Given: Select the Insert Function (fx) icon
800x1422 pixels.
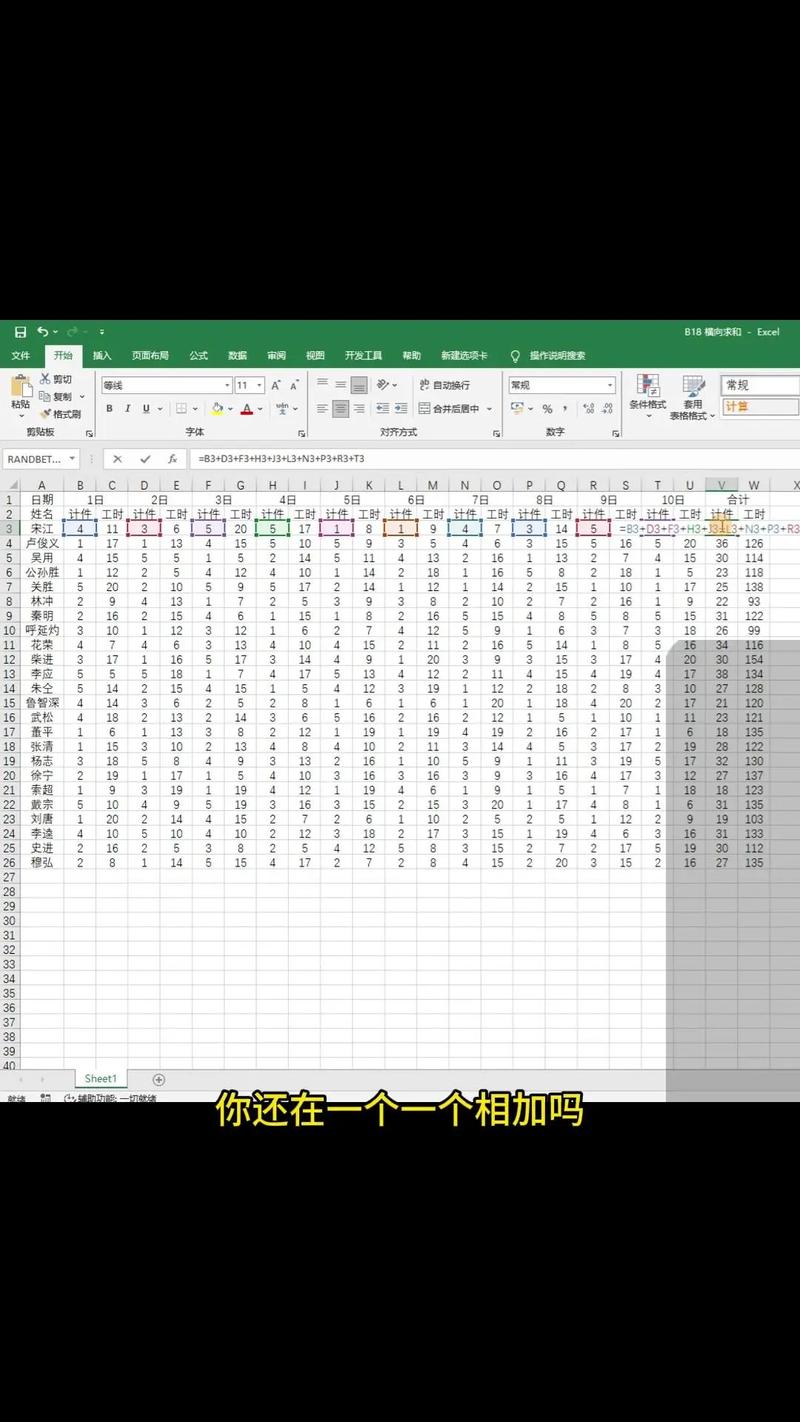Looking at the screenshot, I should (x=170, y=459).
